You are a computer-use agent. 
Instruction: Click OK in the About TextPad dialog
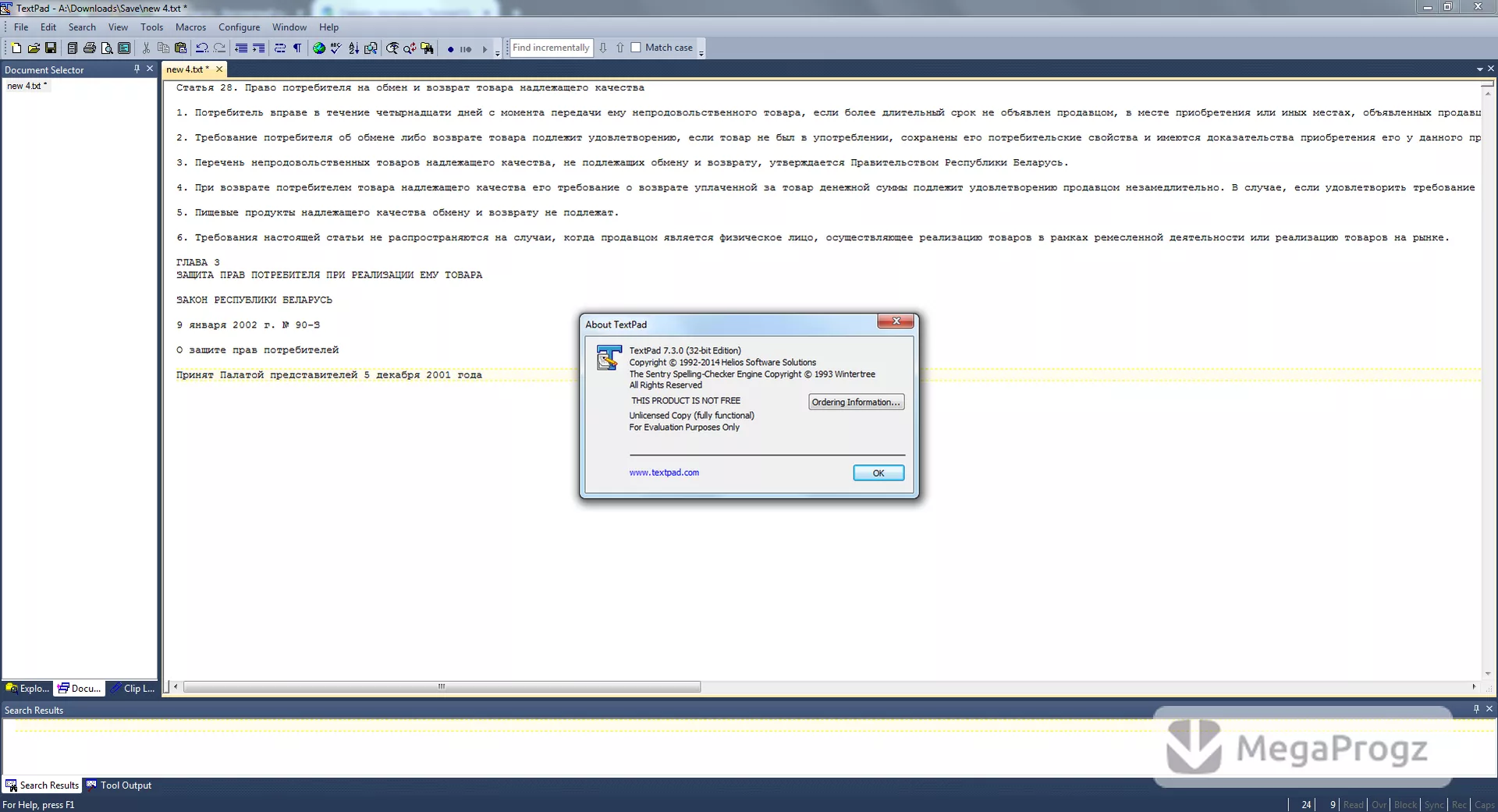[879, 473]
